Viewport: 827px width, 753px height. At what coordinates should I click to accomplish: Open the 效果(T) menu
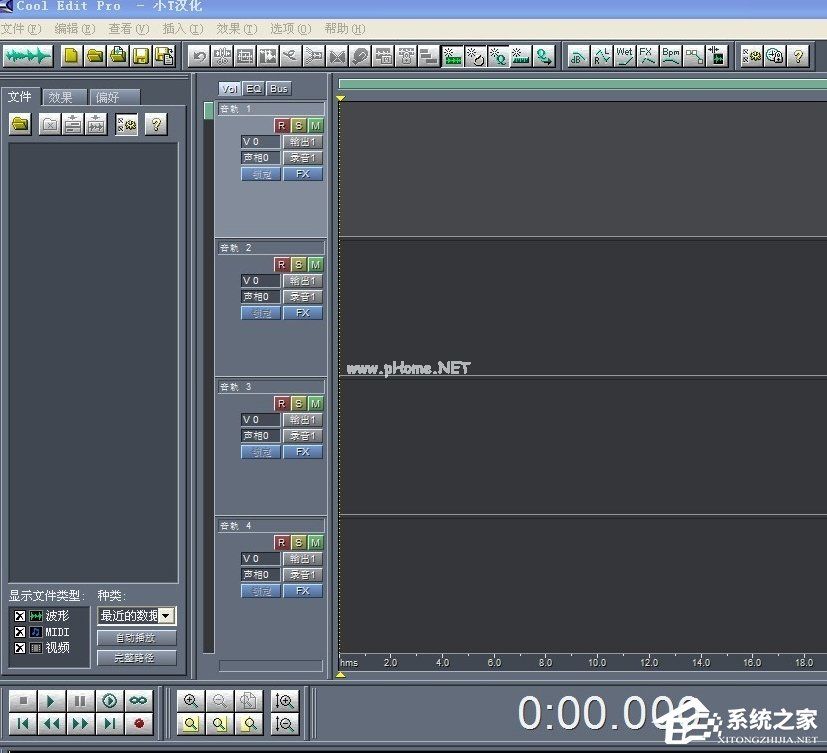click(236, 29)
